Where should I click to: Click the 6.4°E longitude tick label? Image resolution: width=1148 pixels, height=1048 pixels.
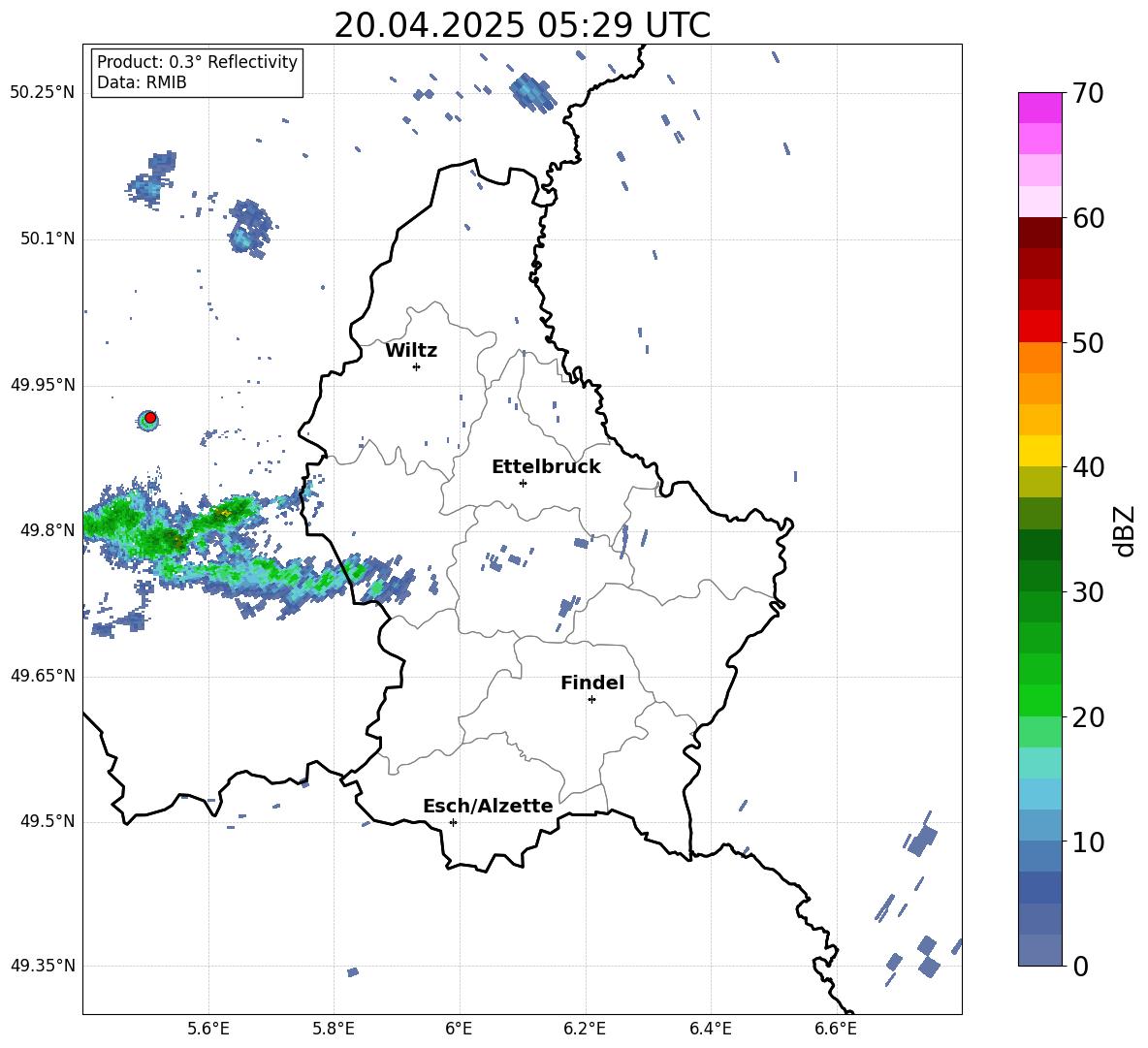coord(710,1029)
